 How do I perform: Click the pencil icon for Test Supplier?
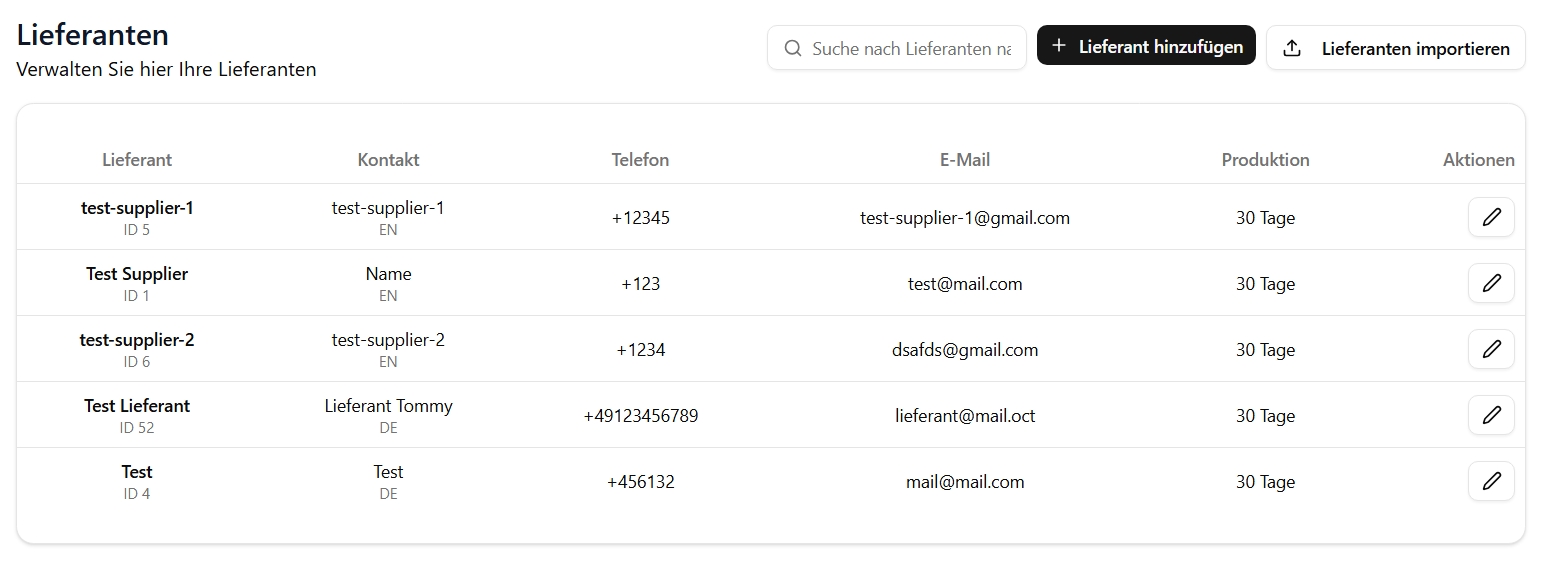pos(1491,283)
